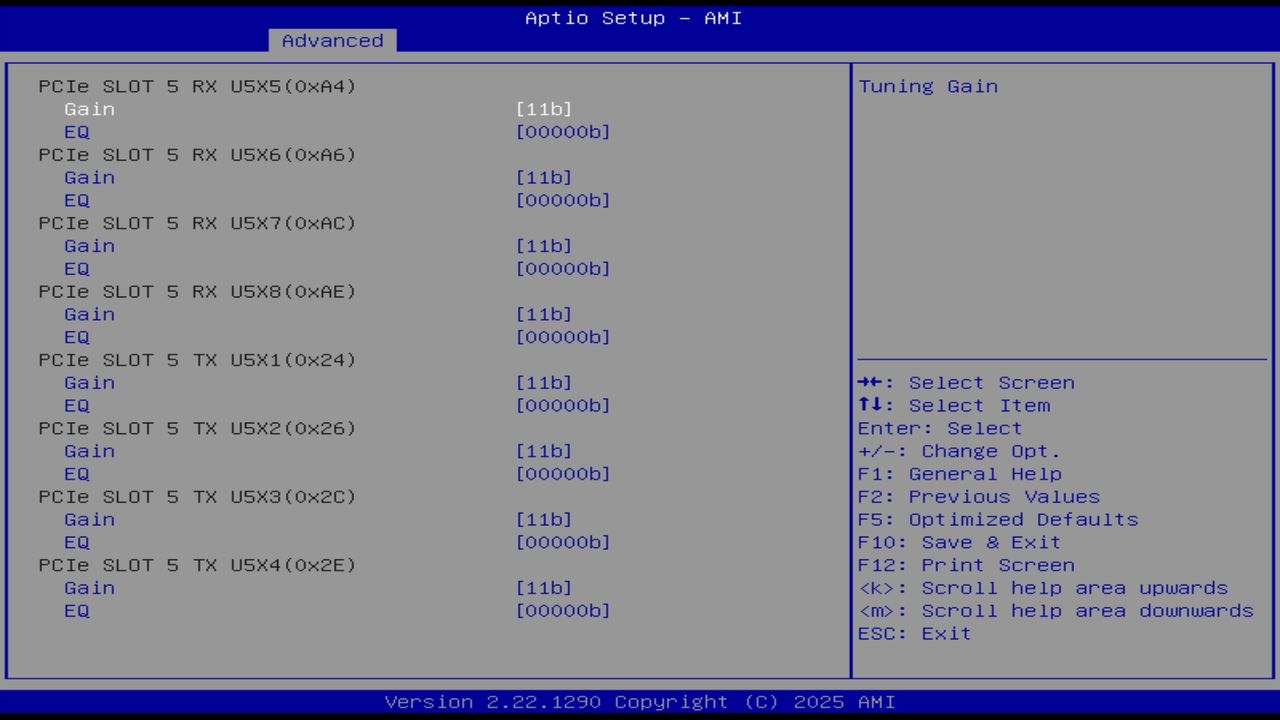Click the ESC: Exit hint
The image size is (1280, 720).
(x=915, y=634)
